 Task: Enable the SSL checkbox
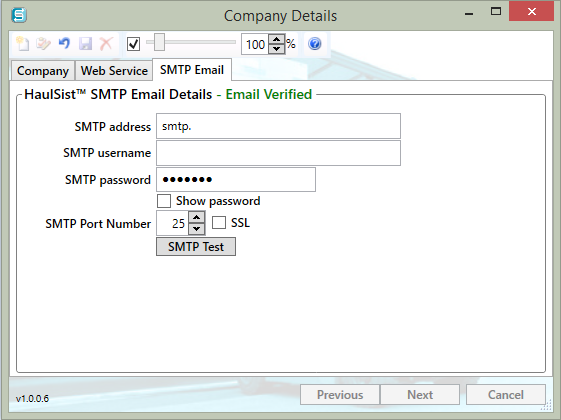[x=219, y=223]
